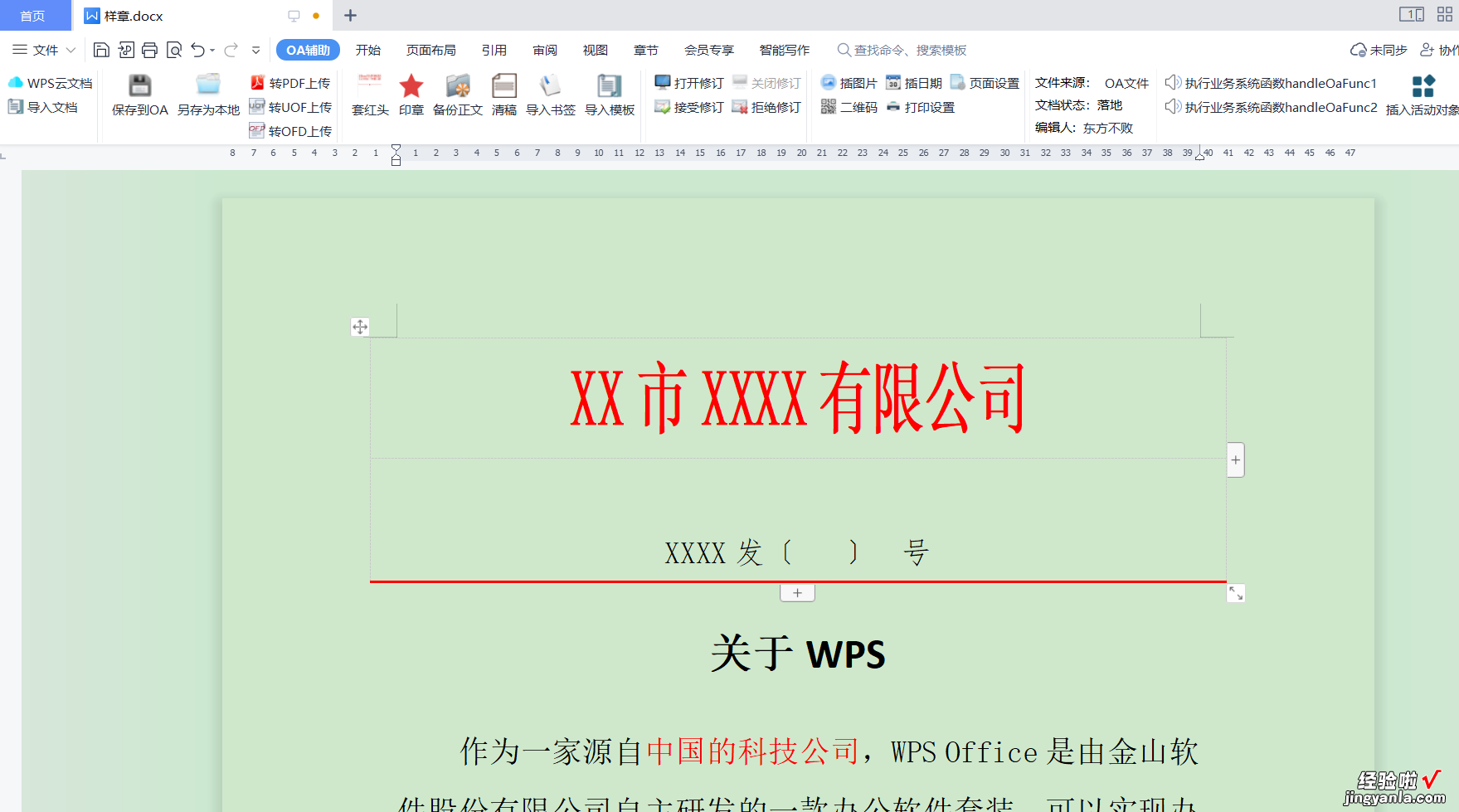The height and width of the screenshot is (812, 1459).
Task: Run 执行业务系统函数handleOaFunc2
Action: pyautogui.click(x=1271, y=107)
